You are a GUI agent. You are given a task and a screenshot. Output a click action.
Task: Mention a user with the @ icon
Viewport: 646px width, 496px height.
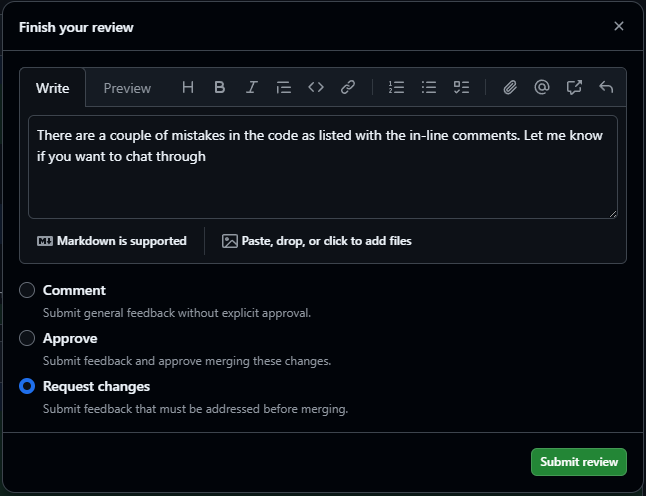tap(542, 88)
